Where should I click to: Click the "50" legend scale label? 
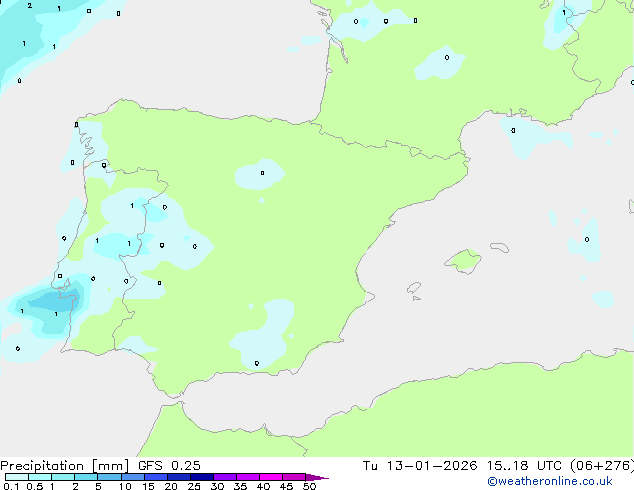click(309, 486)
